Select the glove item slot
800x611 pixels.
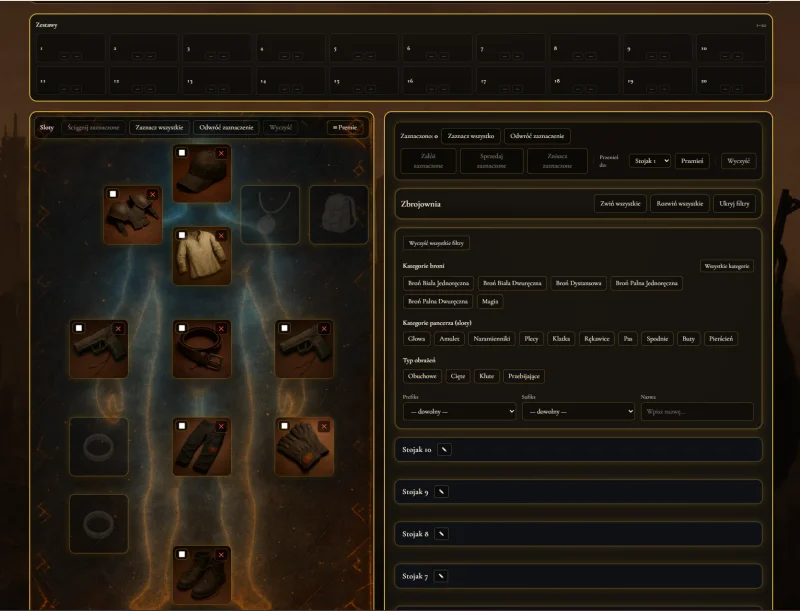point(304,446)
